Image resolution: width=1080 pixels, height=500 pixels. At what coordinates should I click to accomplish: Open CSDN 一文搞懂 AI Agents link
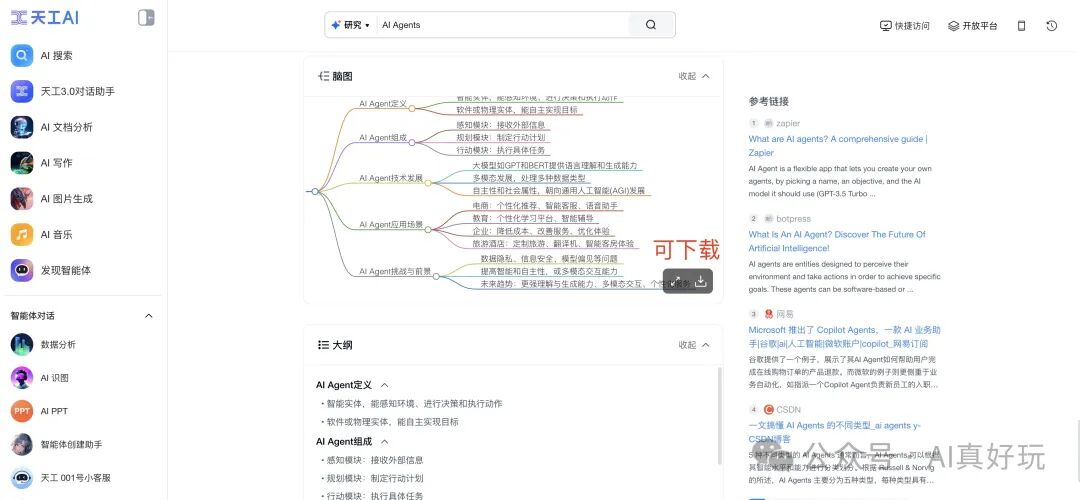pyautogui.click(x=835, y=432)
